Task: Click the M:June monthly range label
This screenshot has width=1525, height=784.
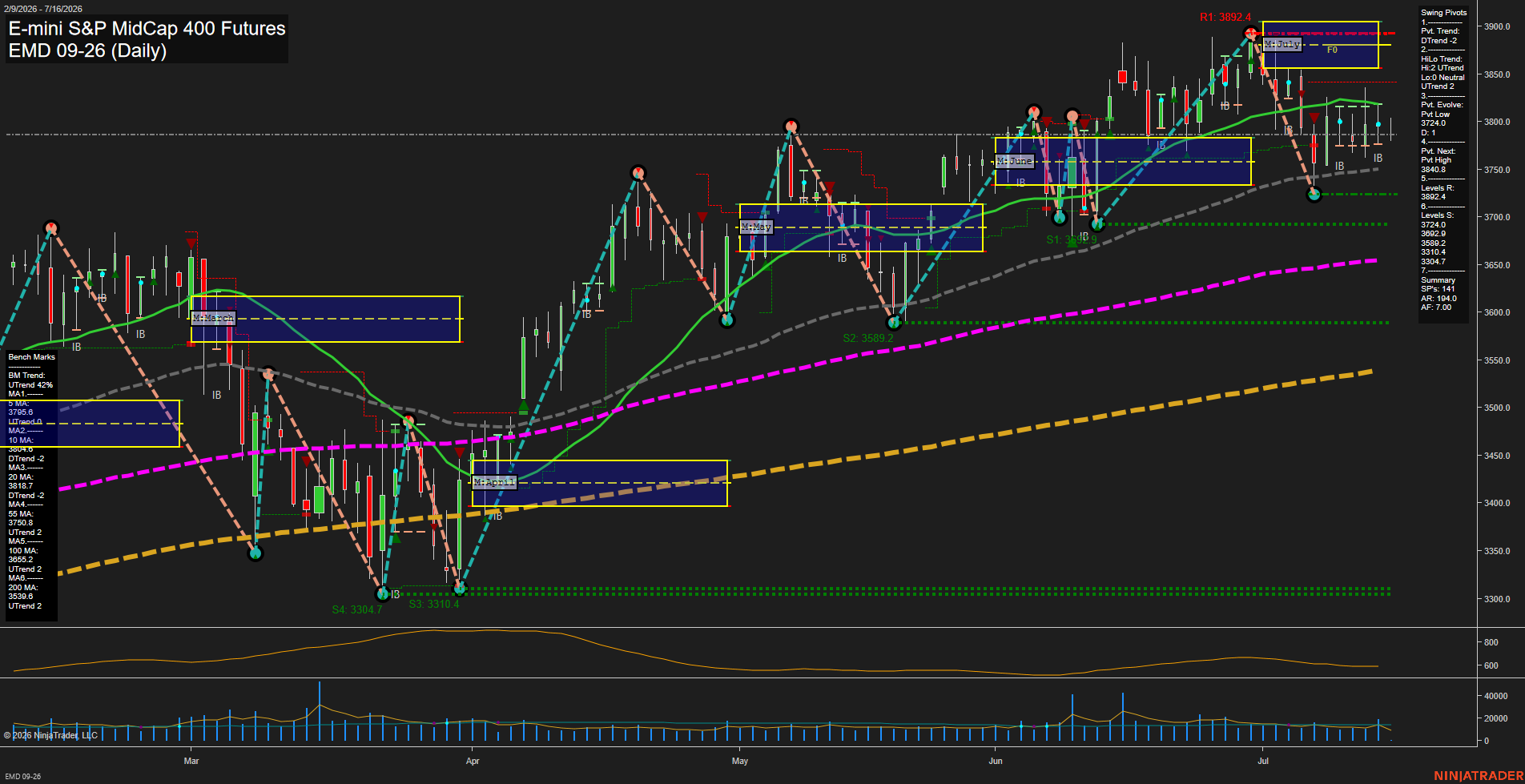Action: (x=1015, y=161)
